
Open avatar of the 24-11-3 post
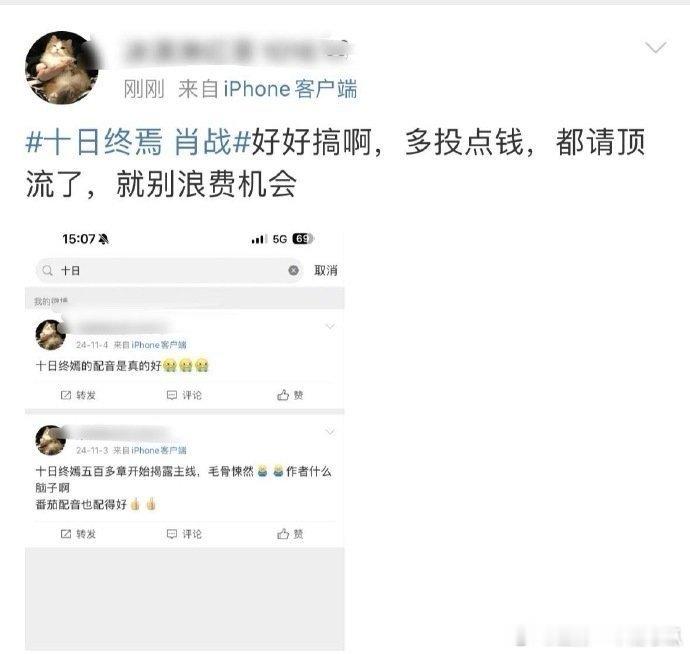[x=51, y=440]
